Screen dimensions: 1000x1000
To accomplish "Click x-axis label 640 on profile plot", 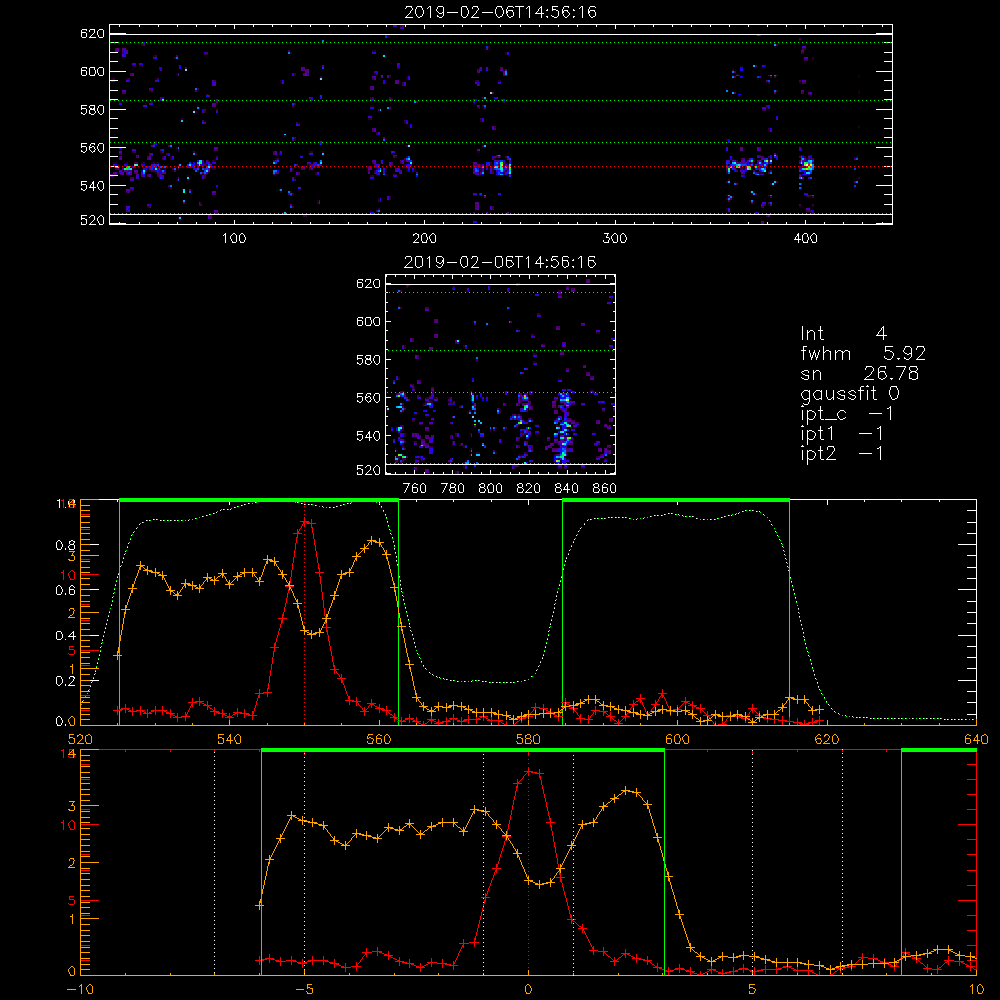I will pos(976,740).
